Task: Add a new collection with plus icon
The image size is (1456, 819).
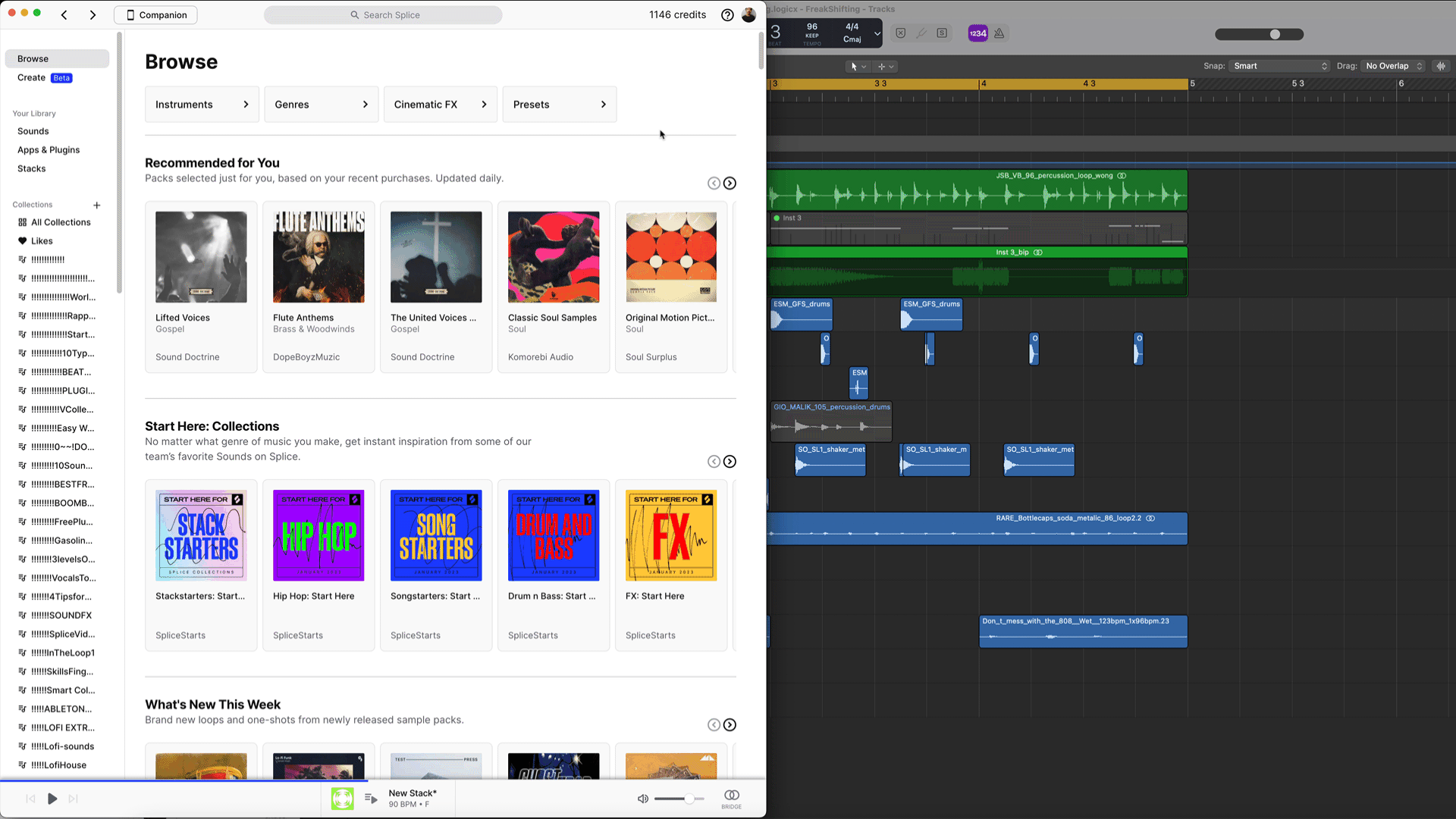Action: pyautogui.click(x=97, y=206)
